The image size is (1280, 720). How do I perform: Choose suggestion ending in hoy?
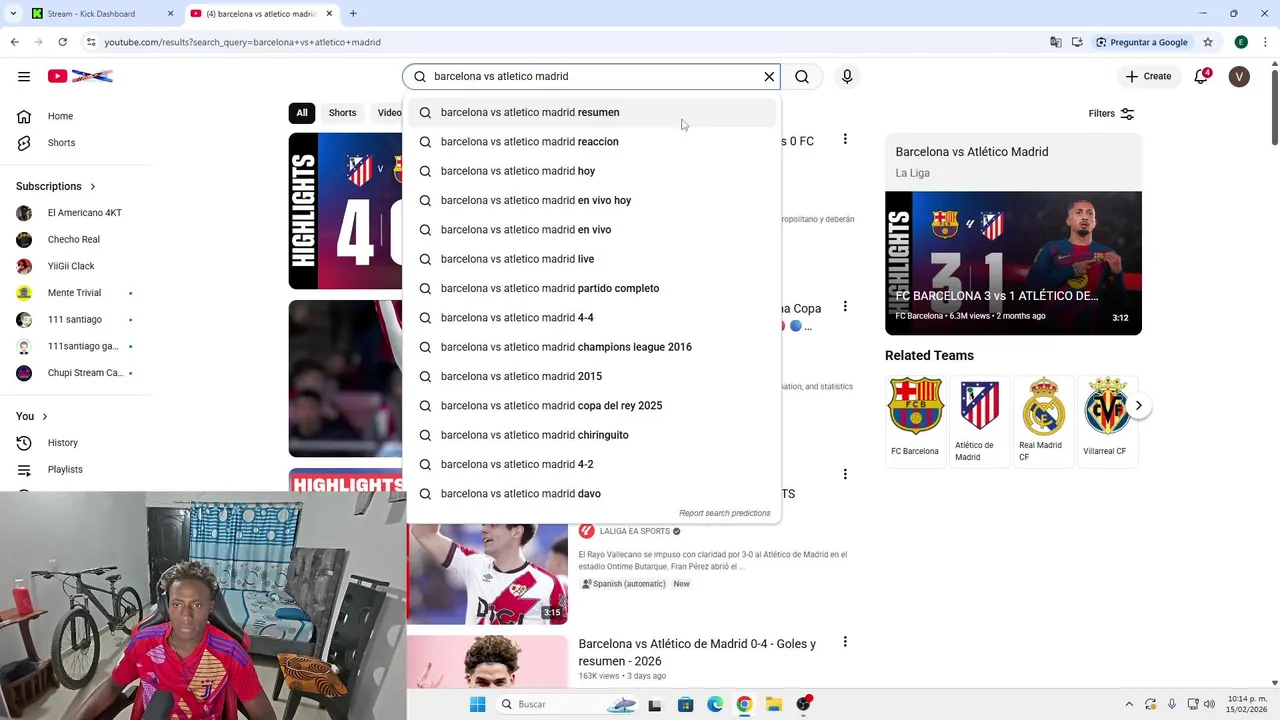point(592,171)
